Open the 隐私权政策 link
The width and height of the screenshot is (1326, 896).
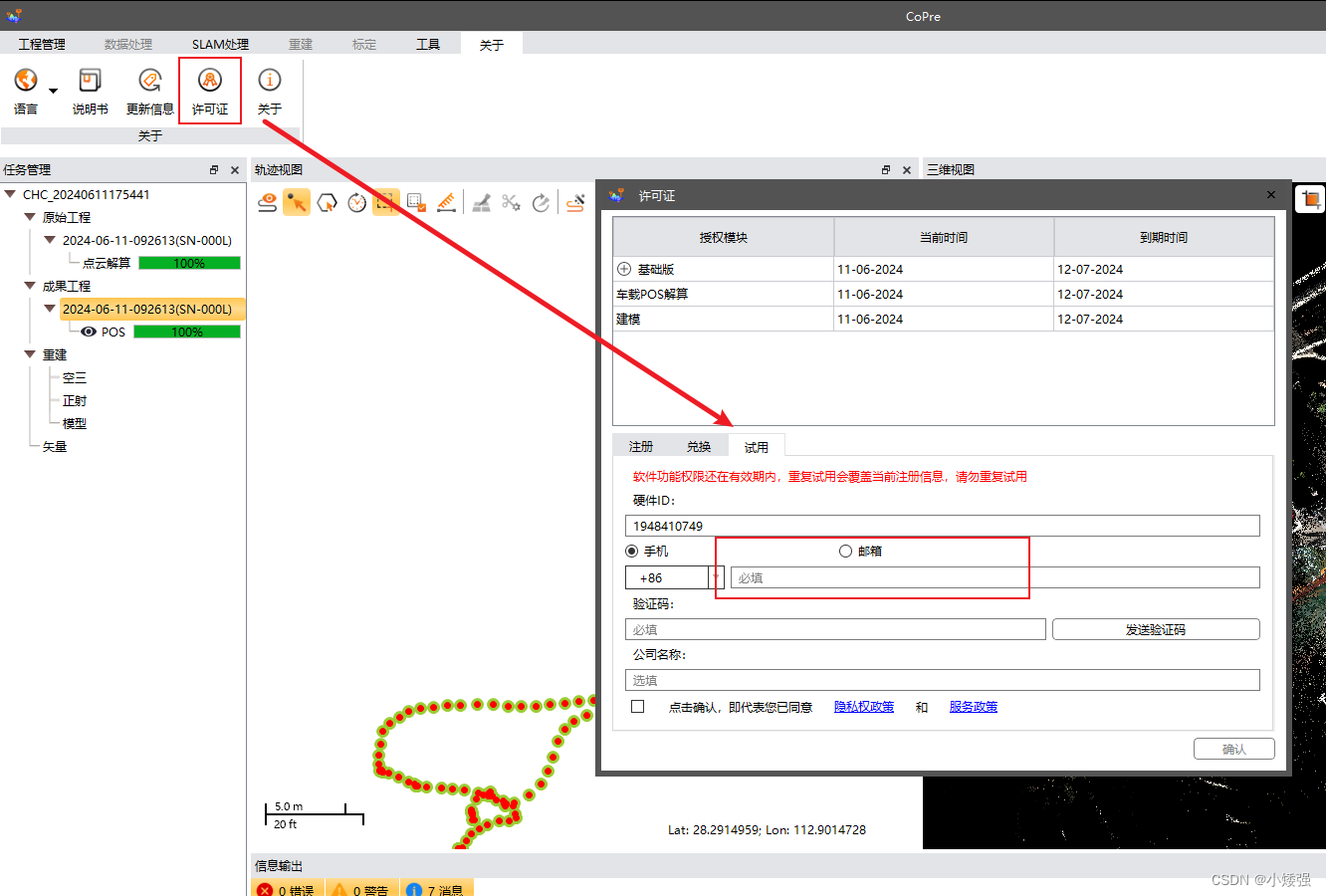point(864,707)
